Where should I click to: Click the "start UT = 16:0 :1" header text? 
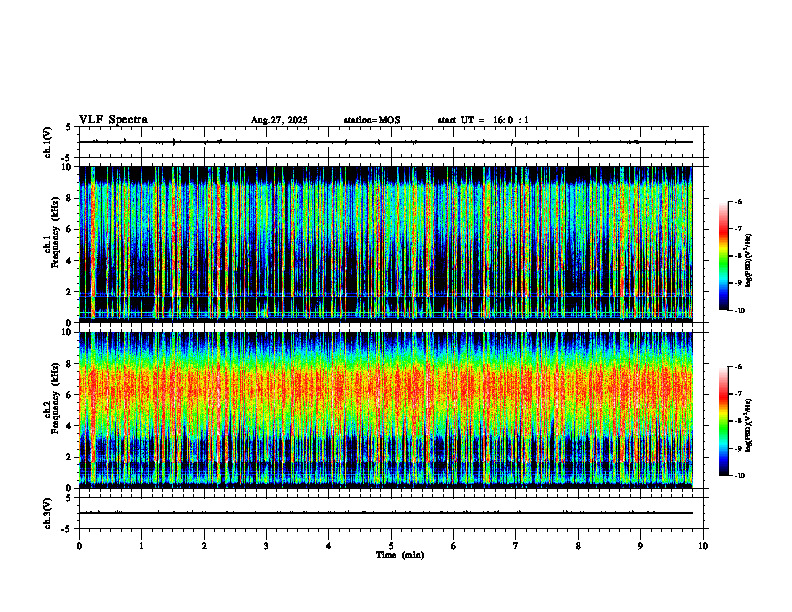pos(483,120)
